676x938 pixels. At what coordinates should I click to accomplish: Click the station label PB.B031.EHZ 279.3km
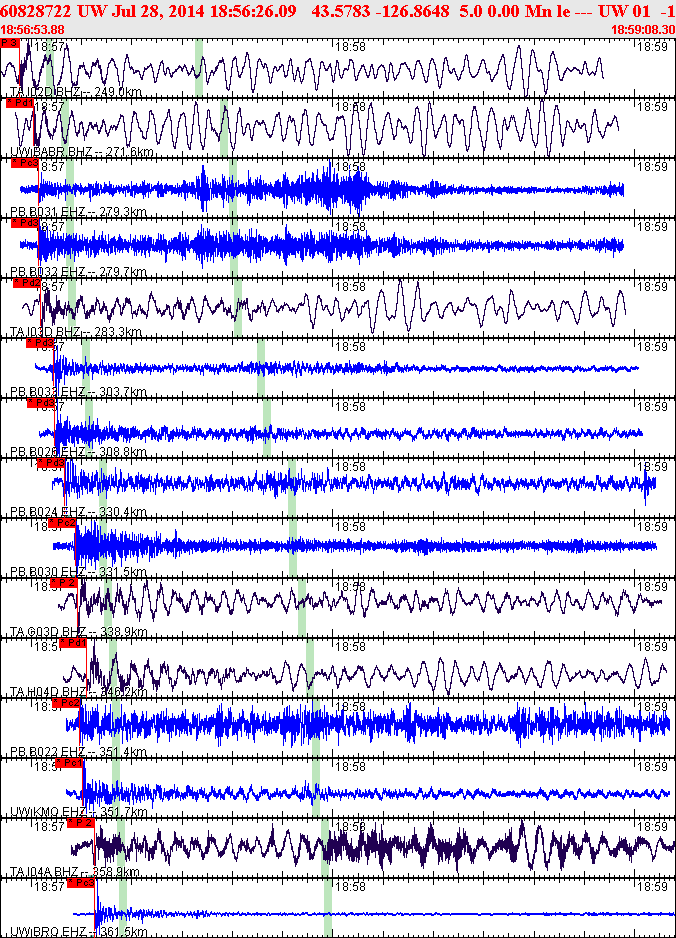[x=78, y=212]
